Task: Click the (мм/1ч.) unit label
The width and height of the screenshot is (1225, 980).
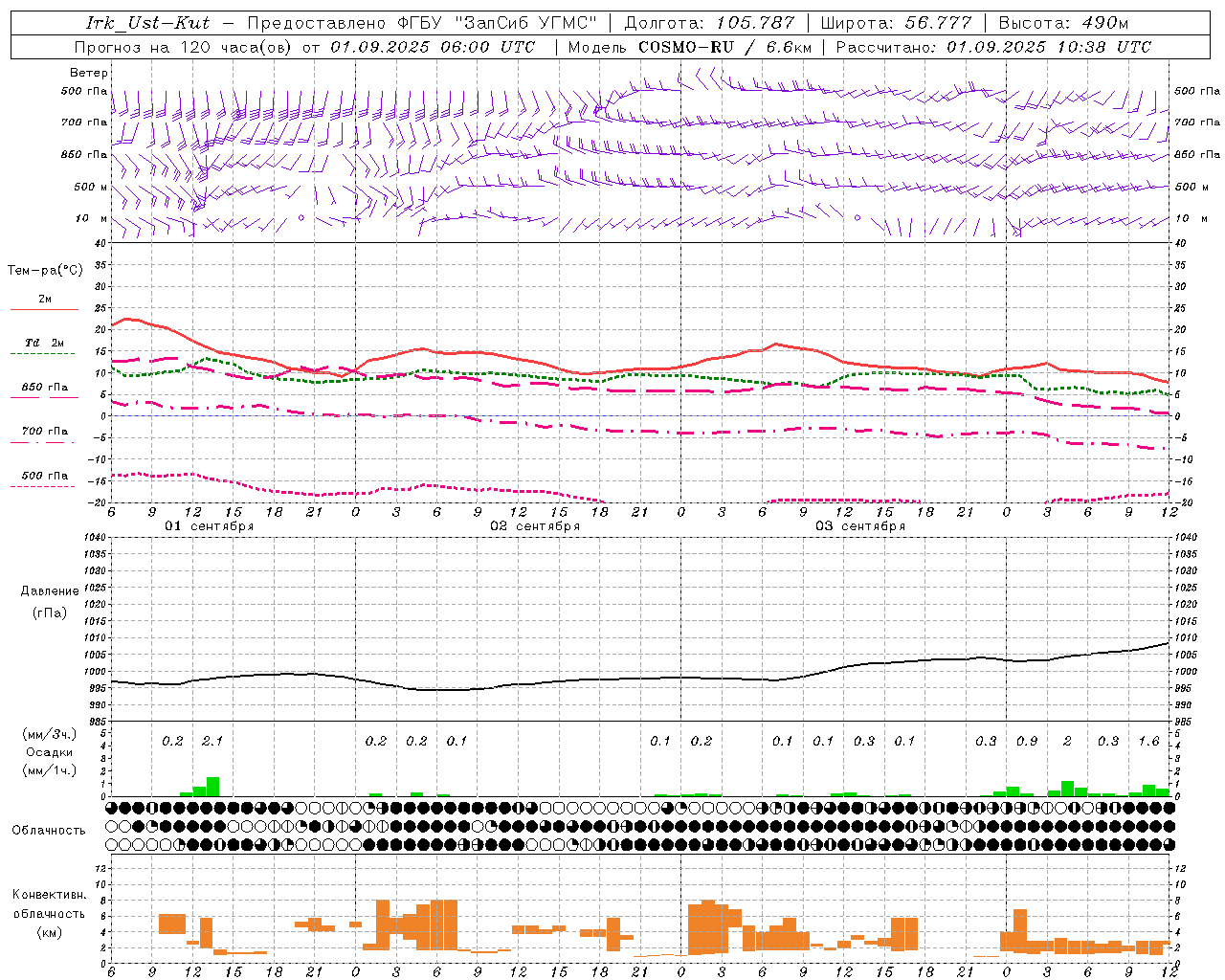Action: pos(50,770)
